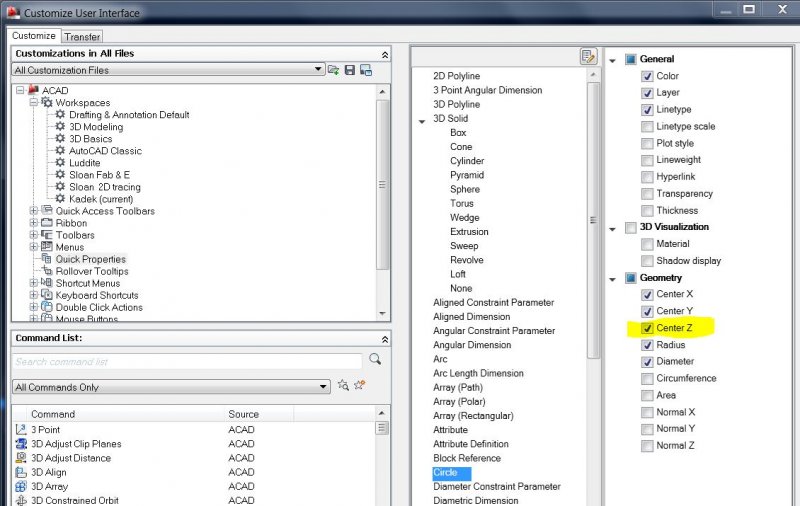
Task: Click the find command or text icon
Action: [x=343, y=385]
